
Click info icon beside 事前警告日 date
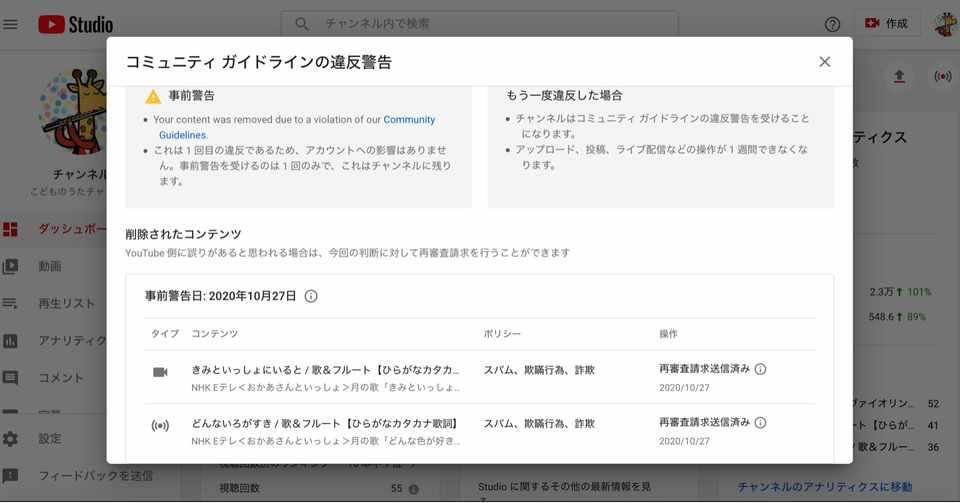(x=311, y=296)
